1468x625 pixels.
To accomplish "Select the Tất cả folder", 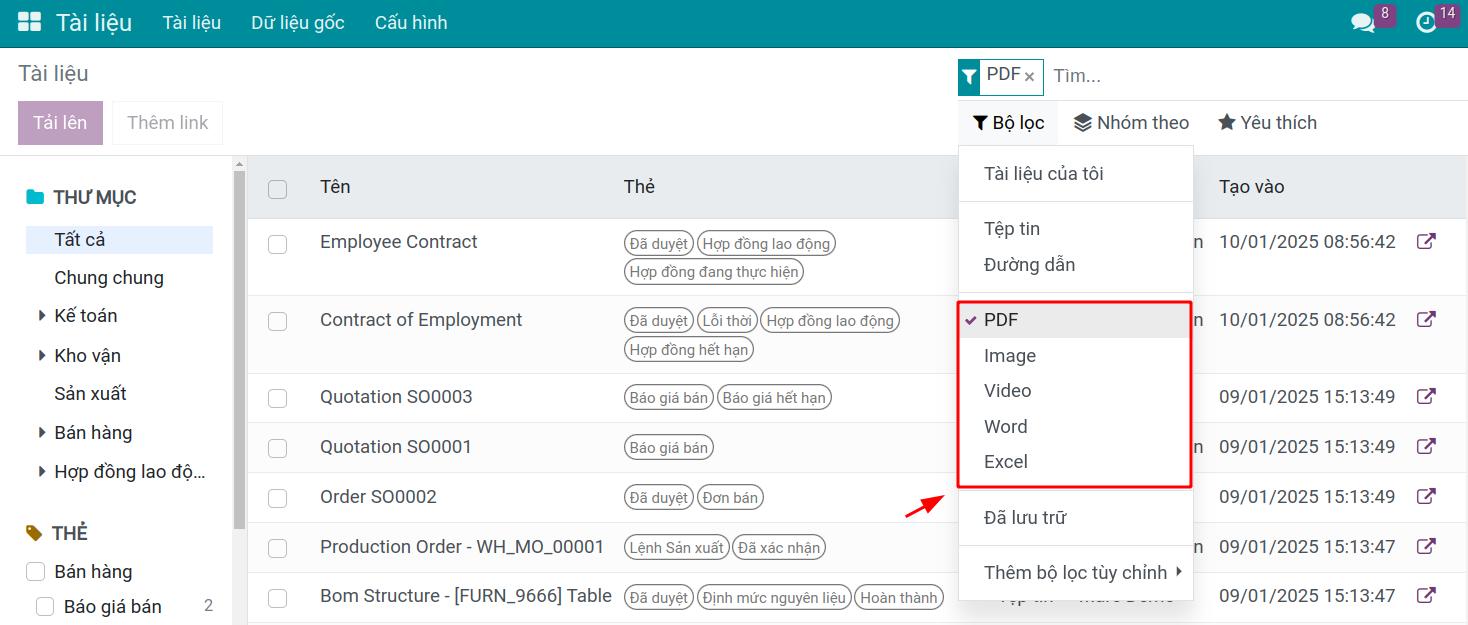I will click(119, 240).
